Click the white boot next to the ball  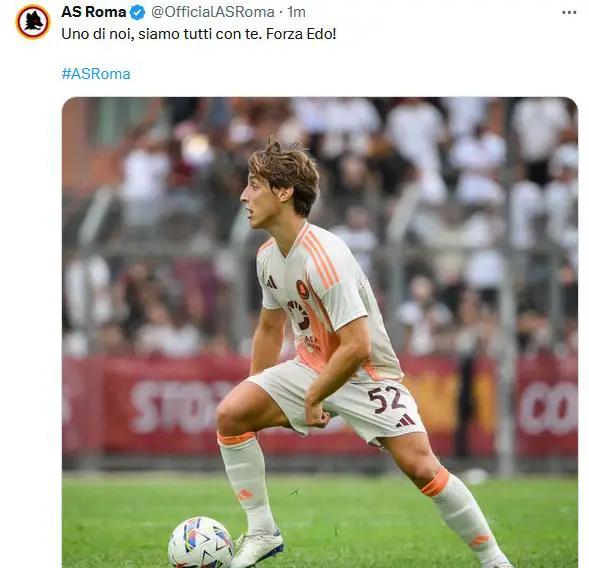coord(257,548)
